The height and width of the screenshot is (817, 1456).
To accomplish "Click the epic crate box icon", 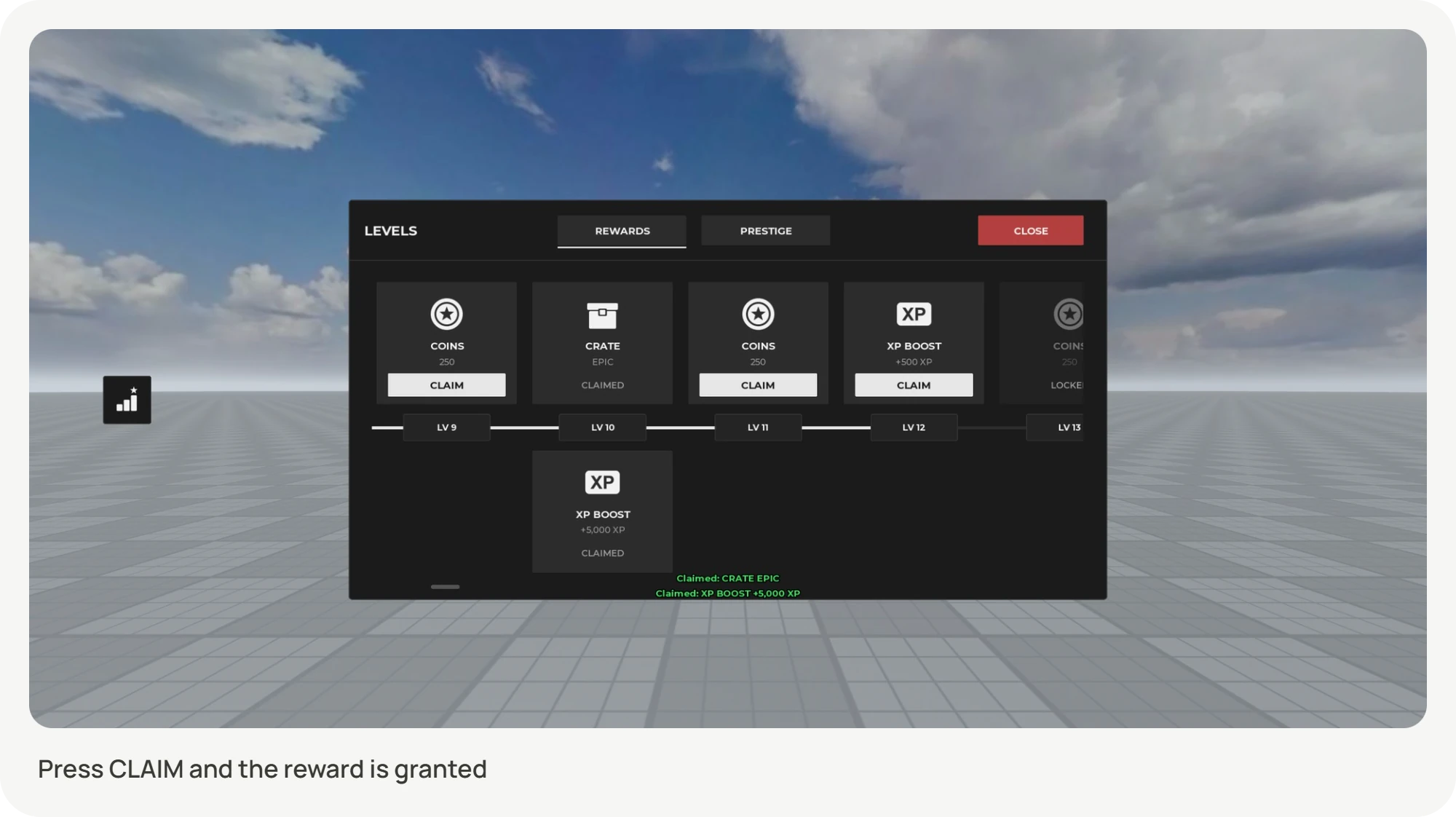I will 602,315.
